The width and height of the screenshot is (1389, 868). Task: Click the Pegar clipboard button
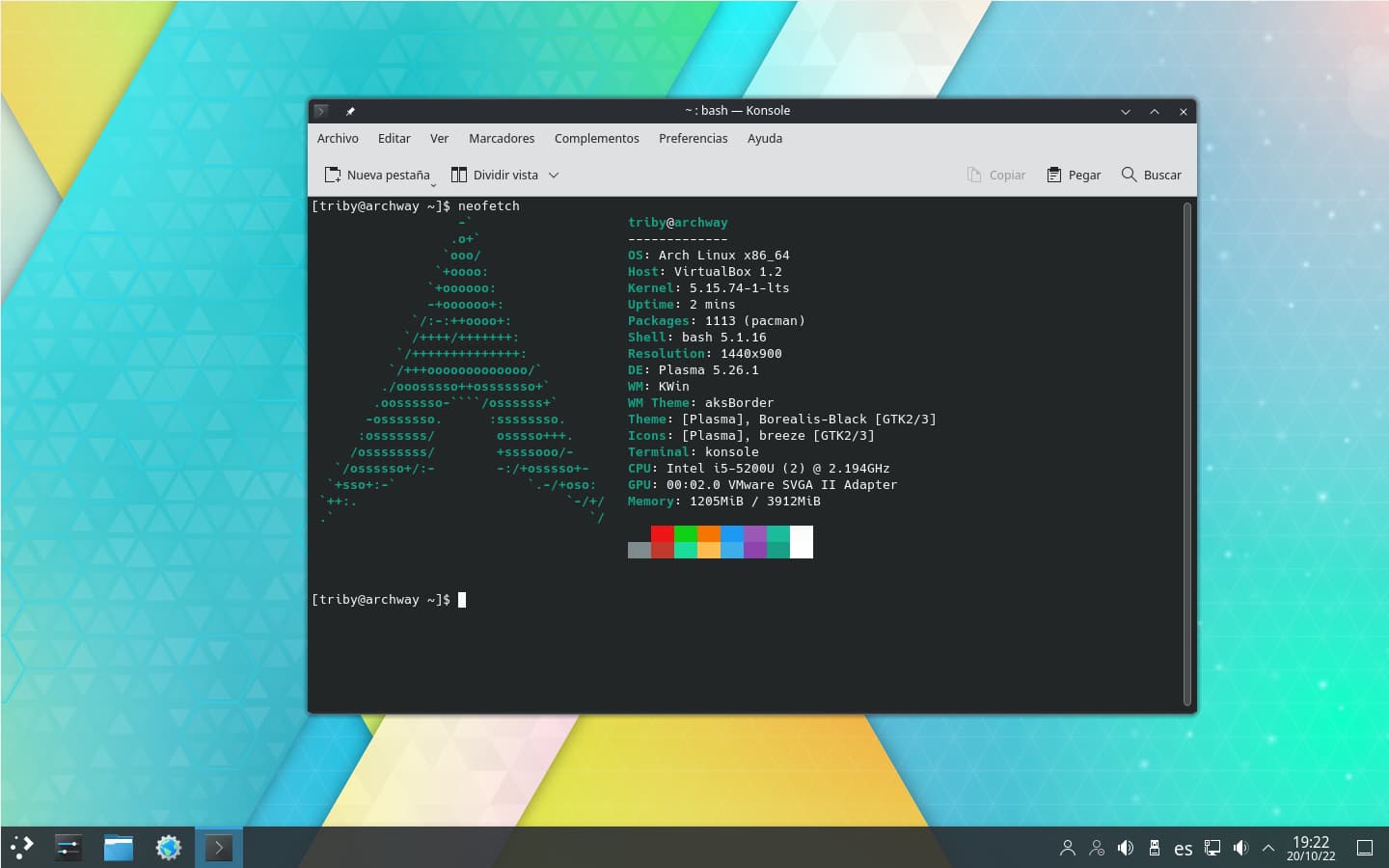pyautogui.click(x=1074, y=175)
